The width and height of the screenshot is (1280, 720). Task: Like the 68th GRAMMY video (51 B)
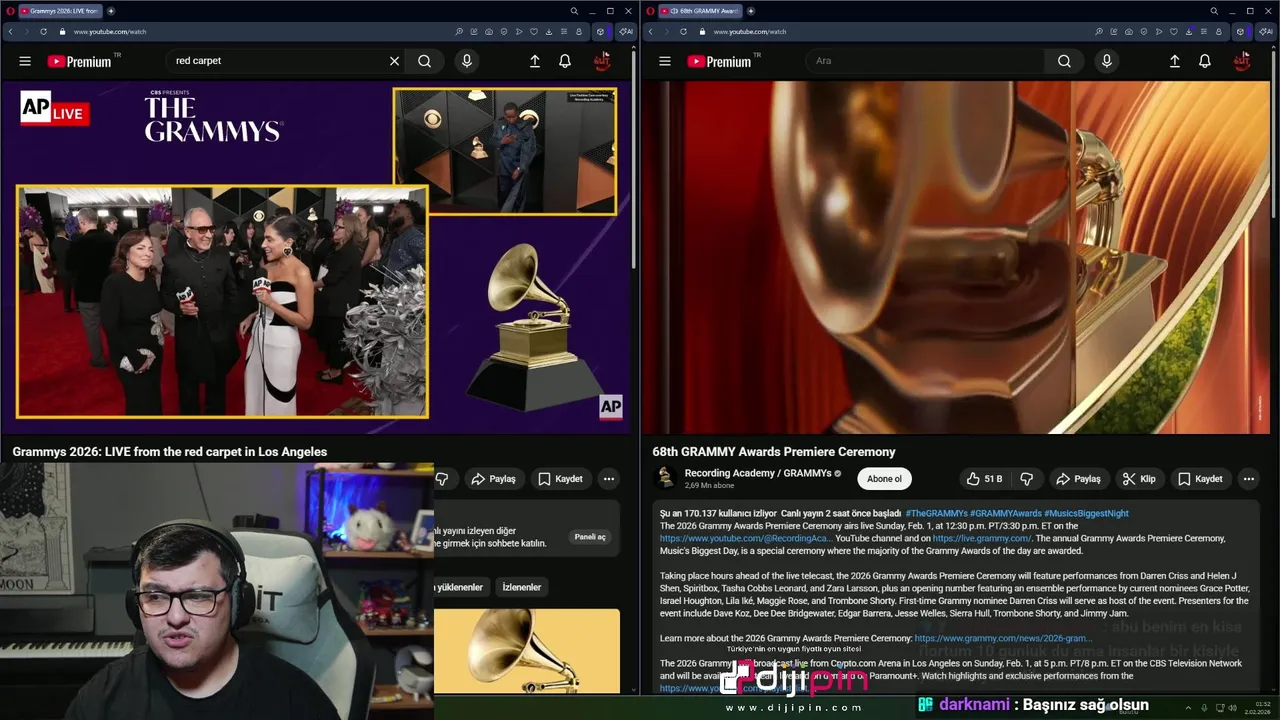(985, 479)
